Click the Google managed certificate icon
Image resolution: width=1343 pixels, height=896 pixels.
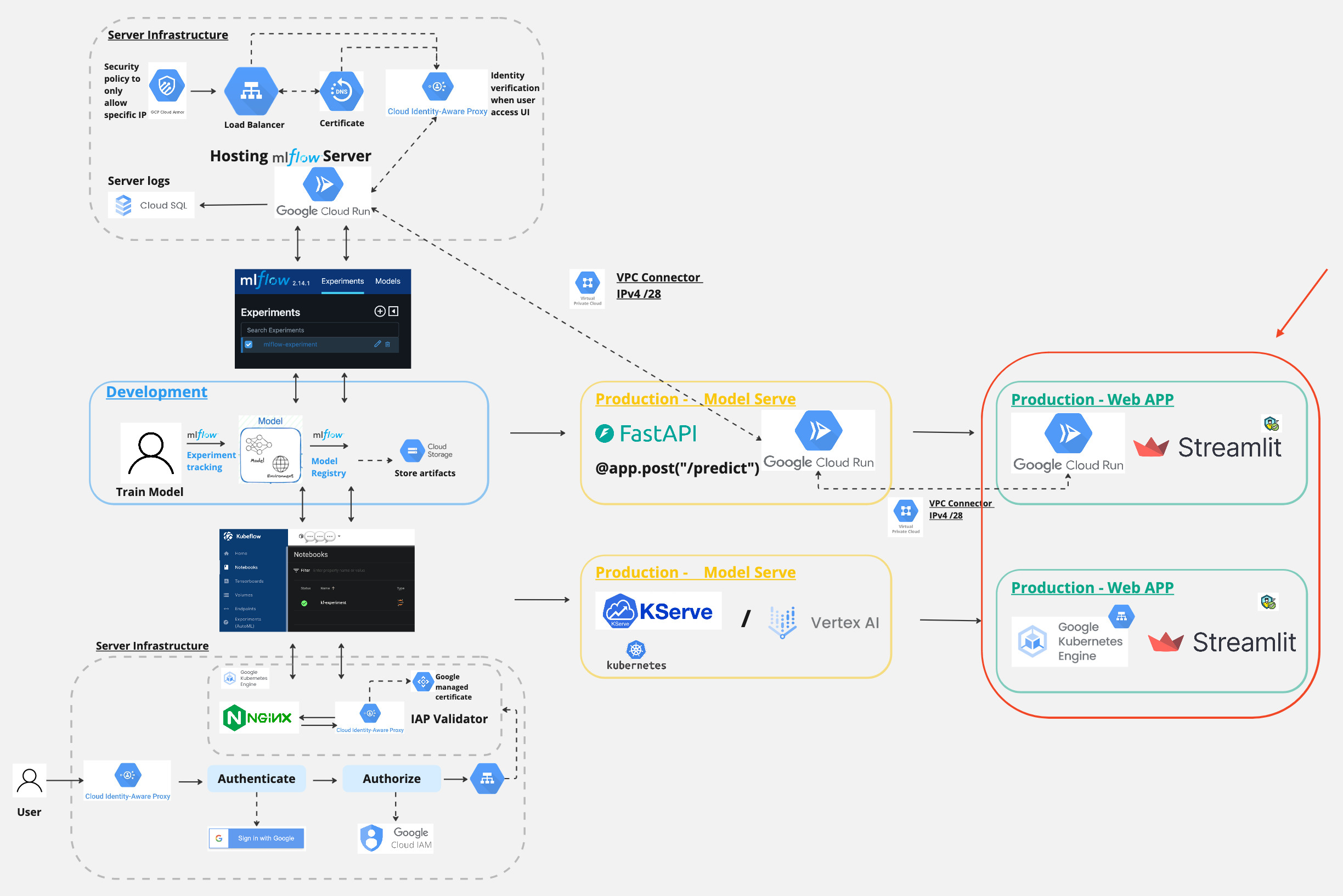[x=423, y=681]
